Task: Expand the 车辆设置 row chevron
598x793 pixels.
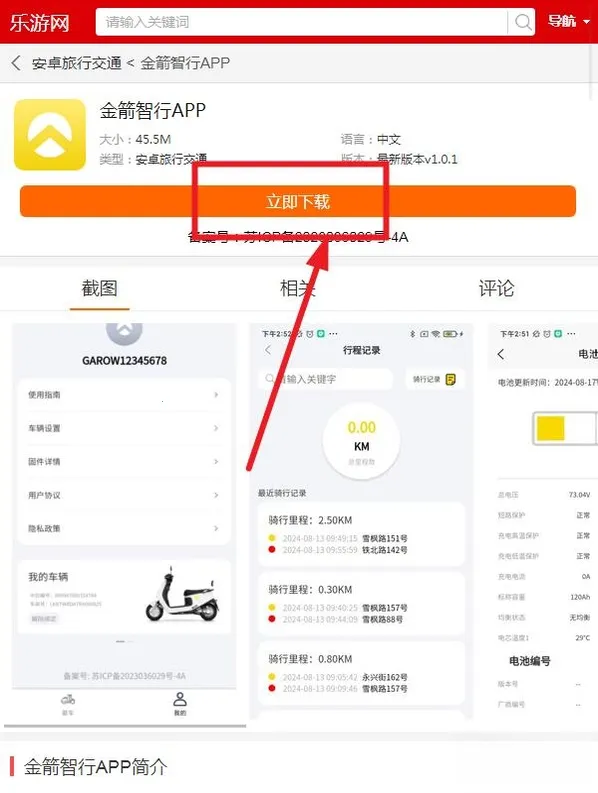Action: point(216,428)
